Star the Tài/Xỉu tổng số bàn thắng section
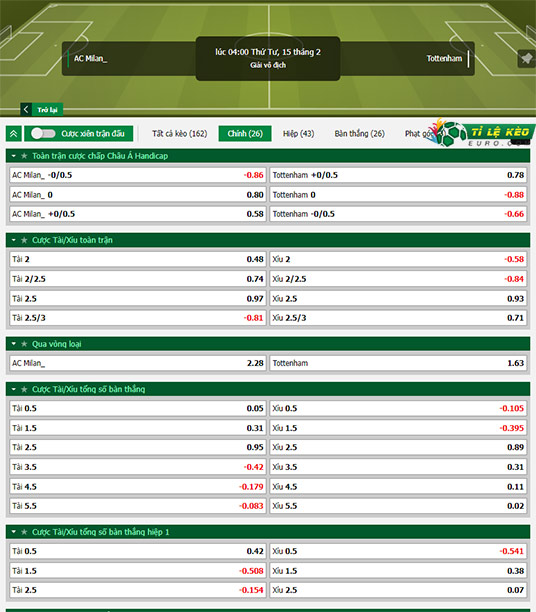The width and height of the screenshot is (536, 612). (x=24, y=389)
